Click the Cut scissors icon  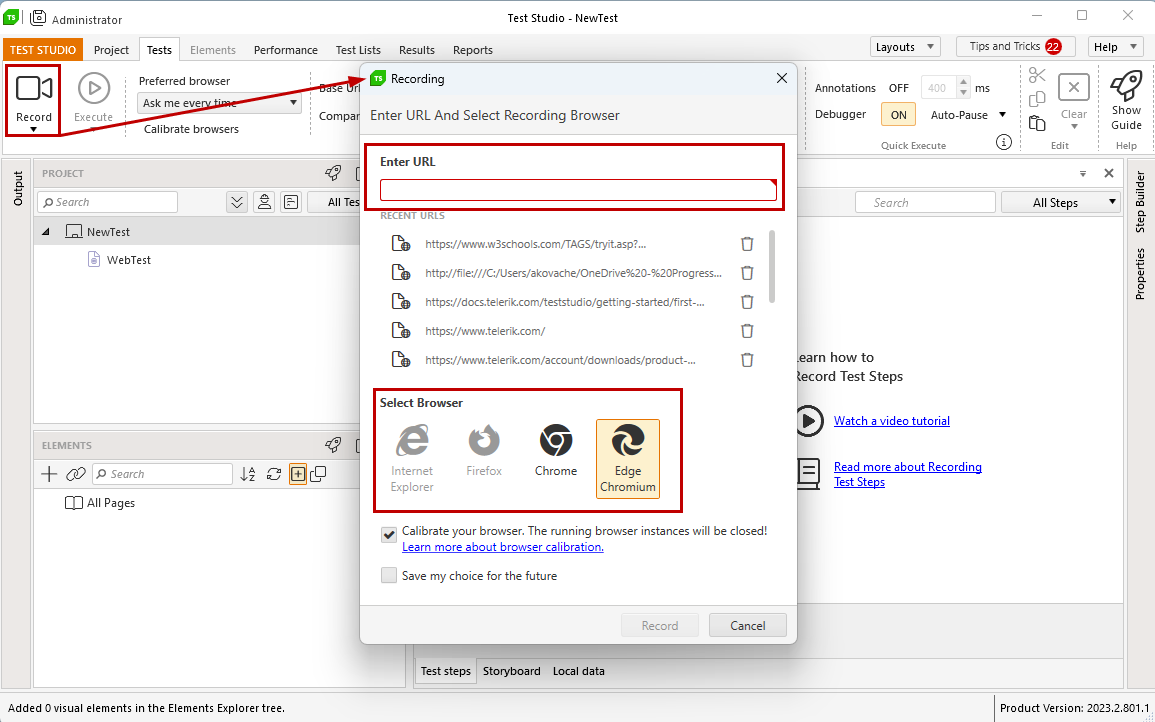[1037, 75]
